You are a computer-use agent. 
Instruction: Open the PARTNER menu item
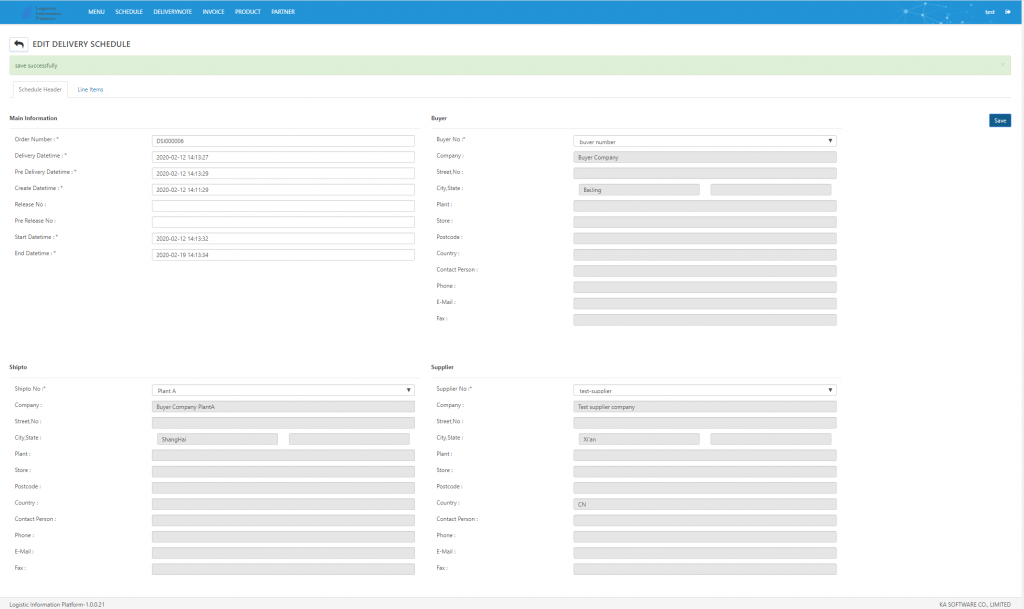point(283,12)
